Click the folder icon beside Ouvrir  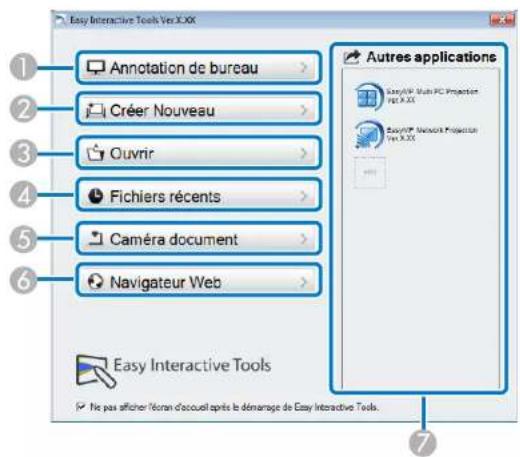(x=96, y=153)
